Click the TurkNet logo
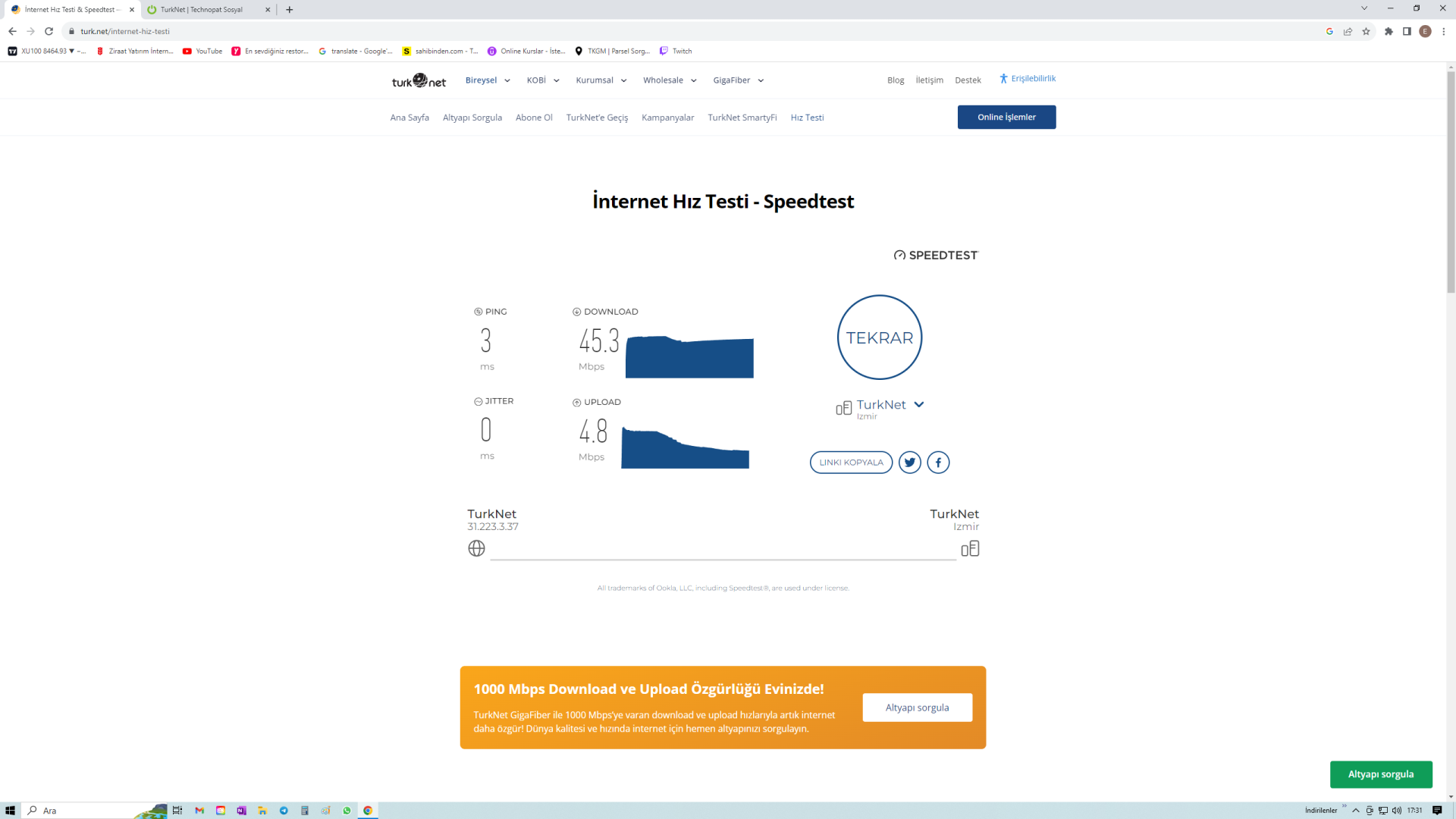 [x=419, y=80]
